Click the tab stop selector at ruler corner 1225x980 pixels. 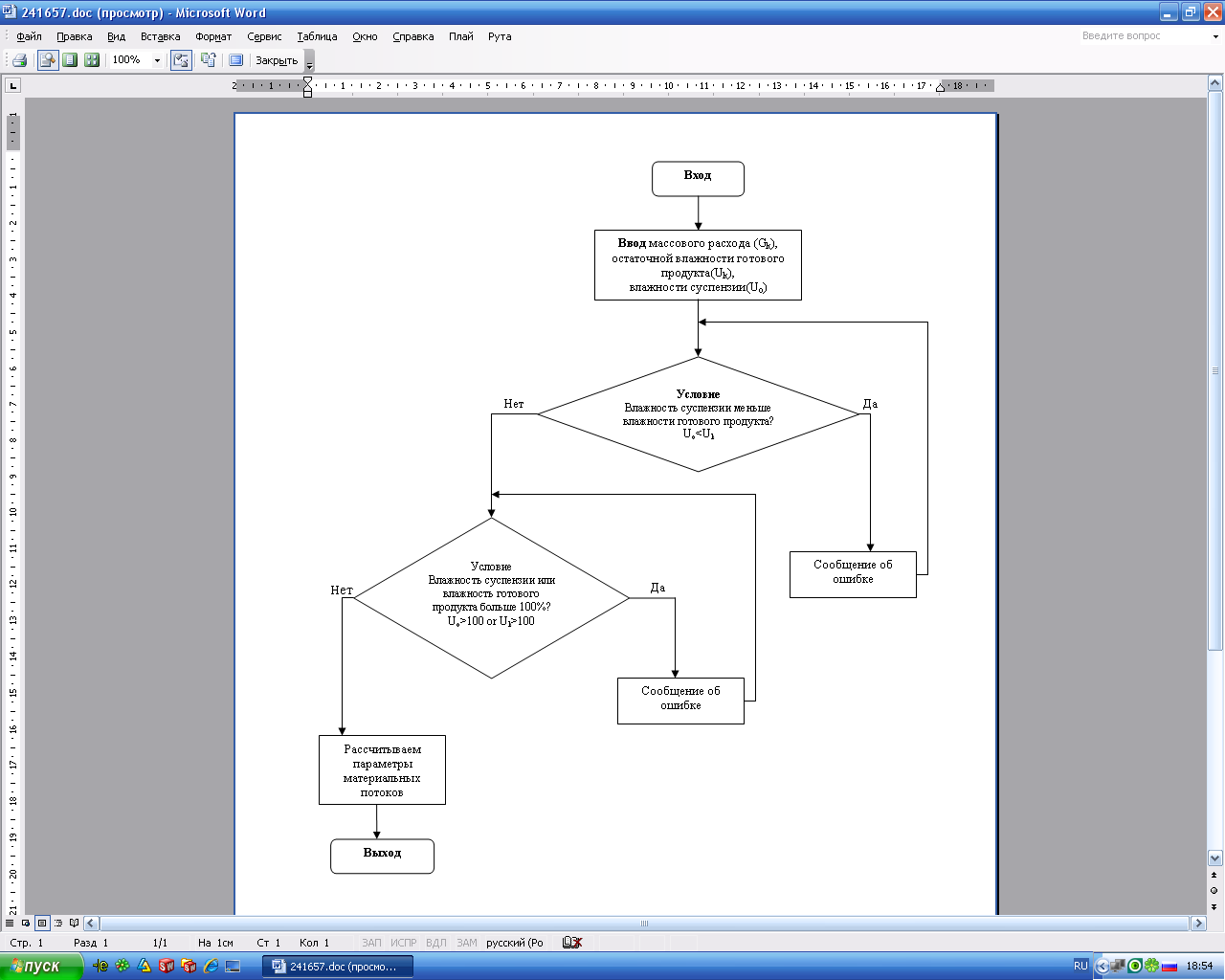(12, 86)
